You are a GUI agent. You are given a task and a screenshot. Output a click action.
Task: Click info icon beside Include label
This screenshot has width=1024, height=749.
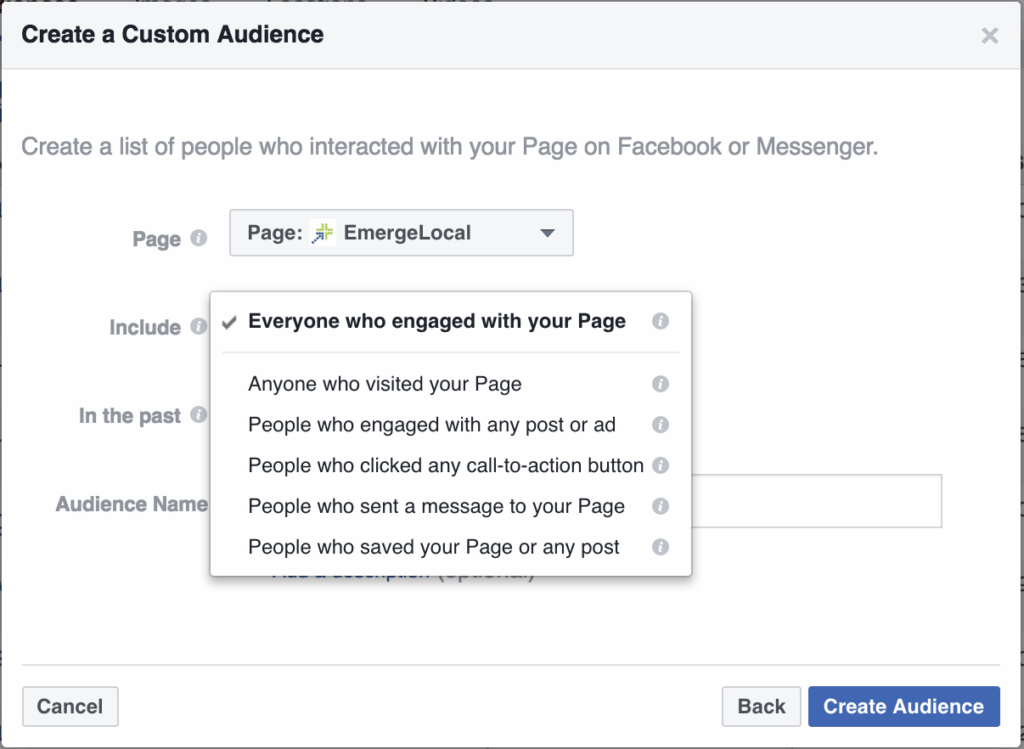click(x=199, y=327)
